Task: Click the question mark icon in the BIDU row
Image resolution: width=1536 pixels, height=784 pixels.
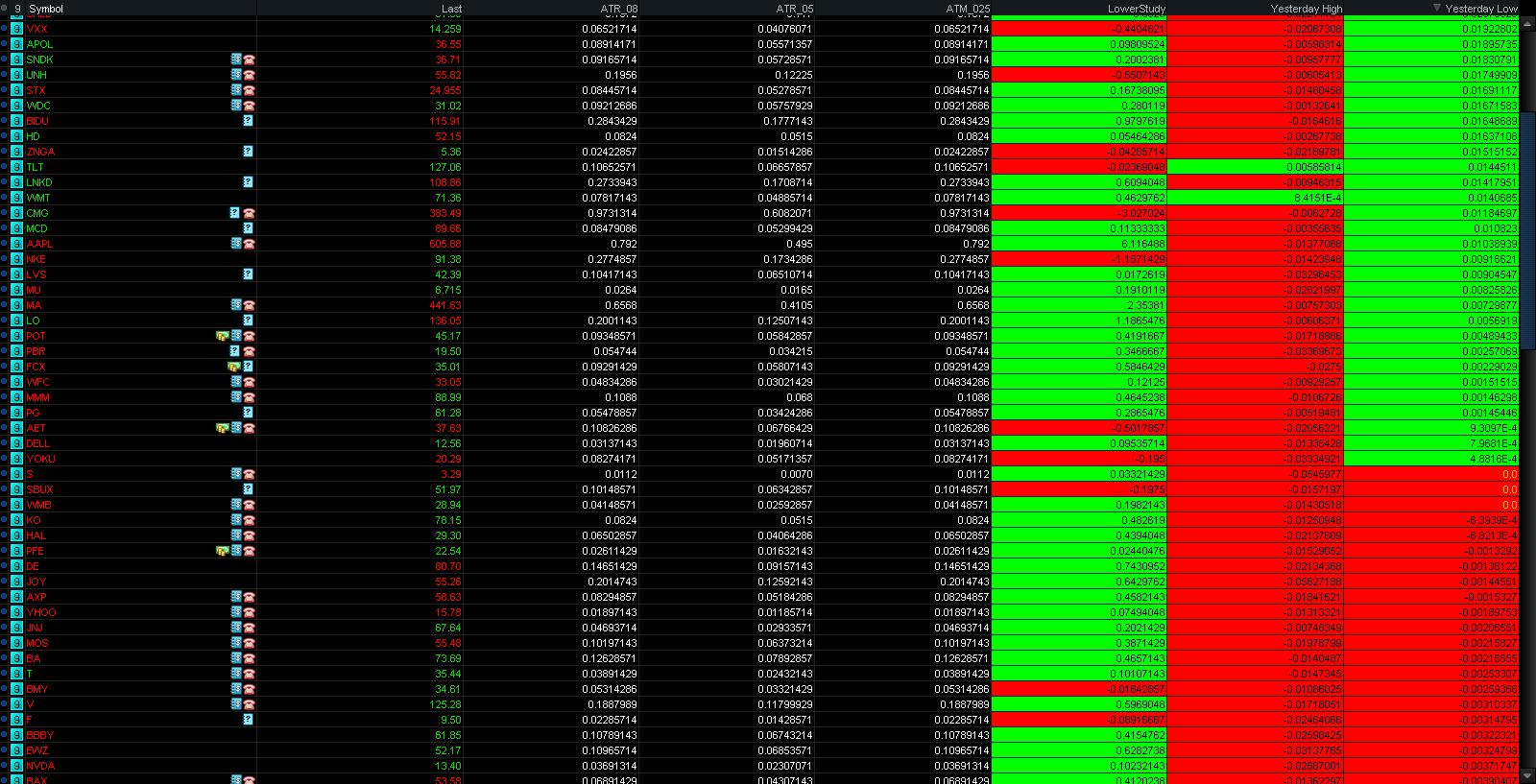Action: click(x=249, y=121)
